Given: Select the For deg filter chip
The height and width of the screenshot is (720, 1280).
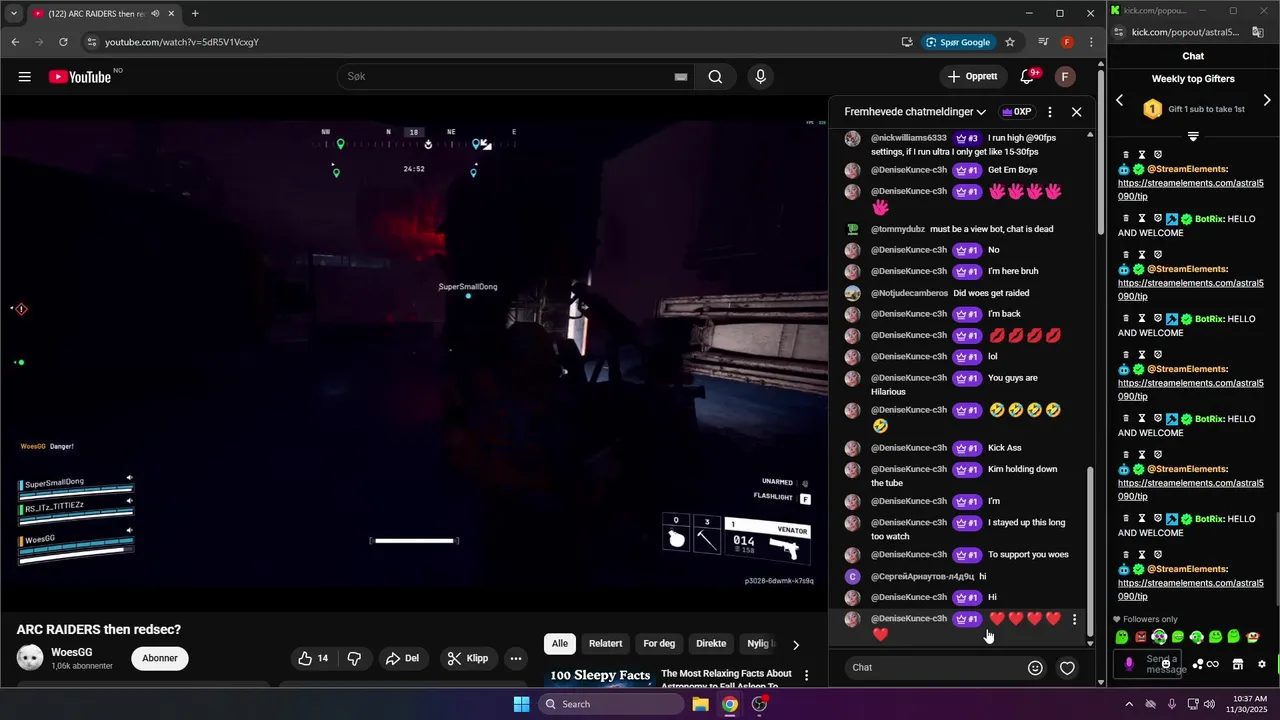Looking at the screenshot, I should coord(659,644).
